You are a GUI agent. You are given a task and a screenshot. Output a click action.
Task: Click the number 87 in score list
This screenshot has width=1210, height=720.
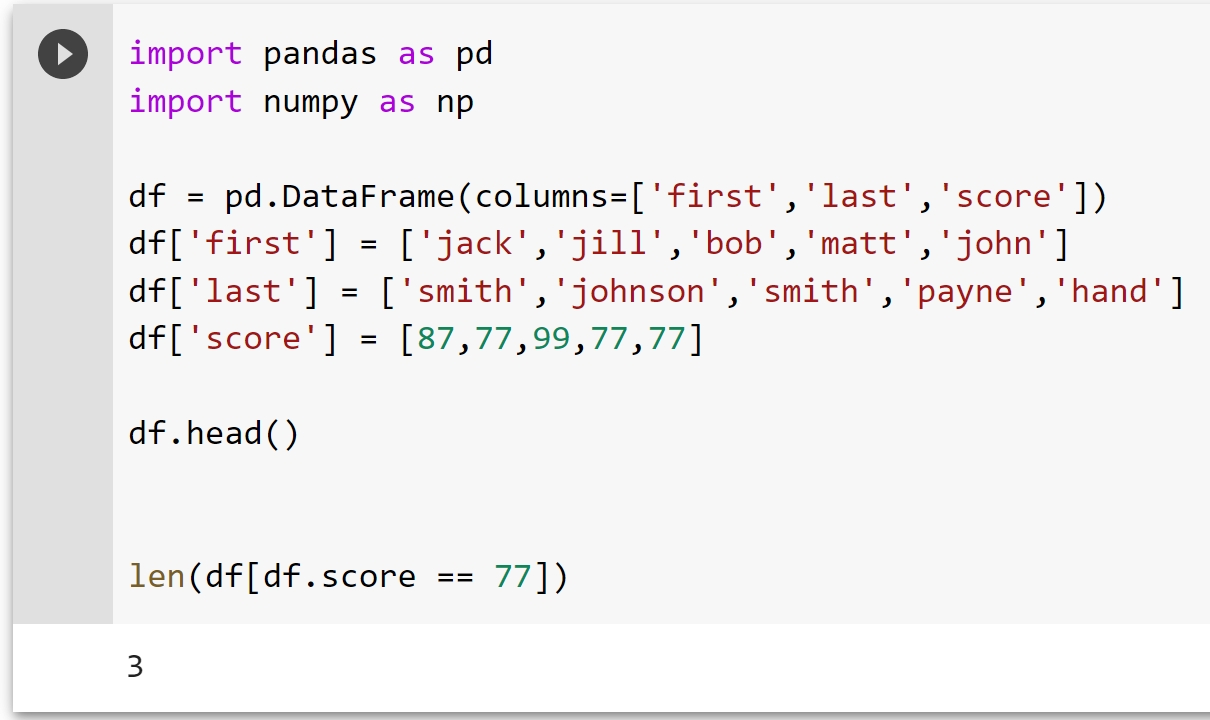tap(436, 339)
